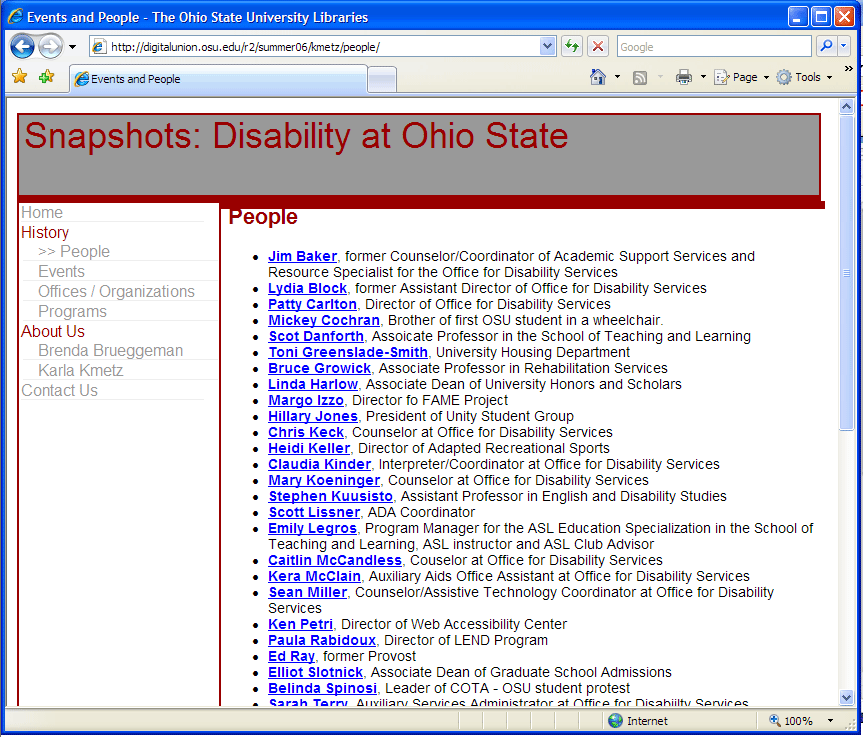Open the Tools menu
The height and width of the screenshot is (737, 863).
804,77
